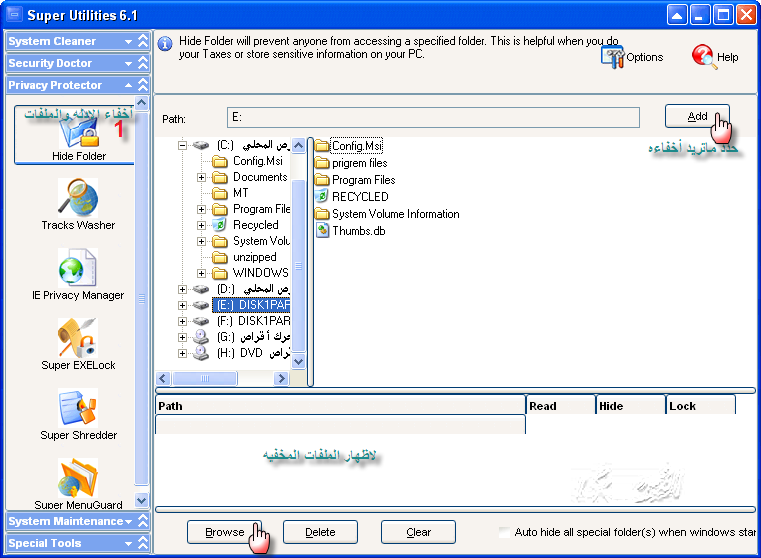
Task: Expand the System Volume tree node
Action: tap(201, 241)
